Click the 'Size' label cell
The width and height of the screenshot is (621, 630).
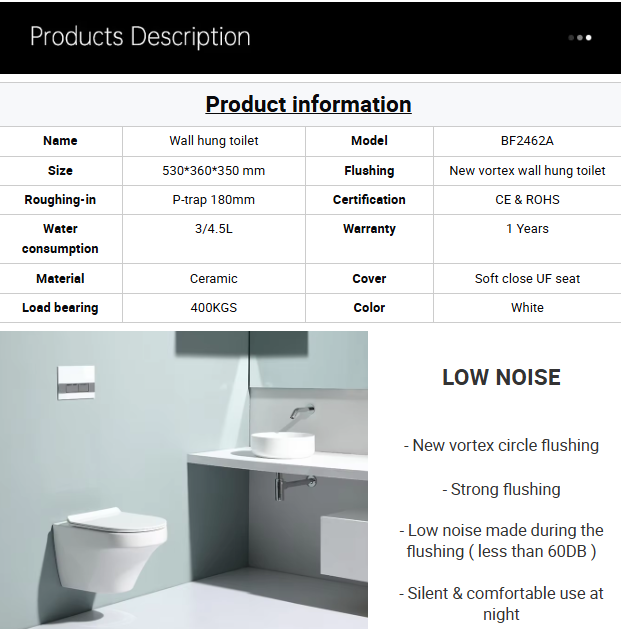click(x=61, y=171)
